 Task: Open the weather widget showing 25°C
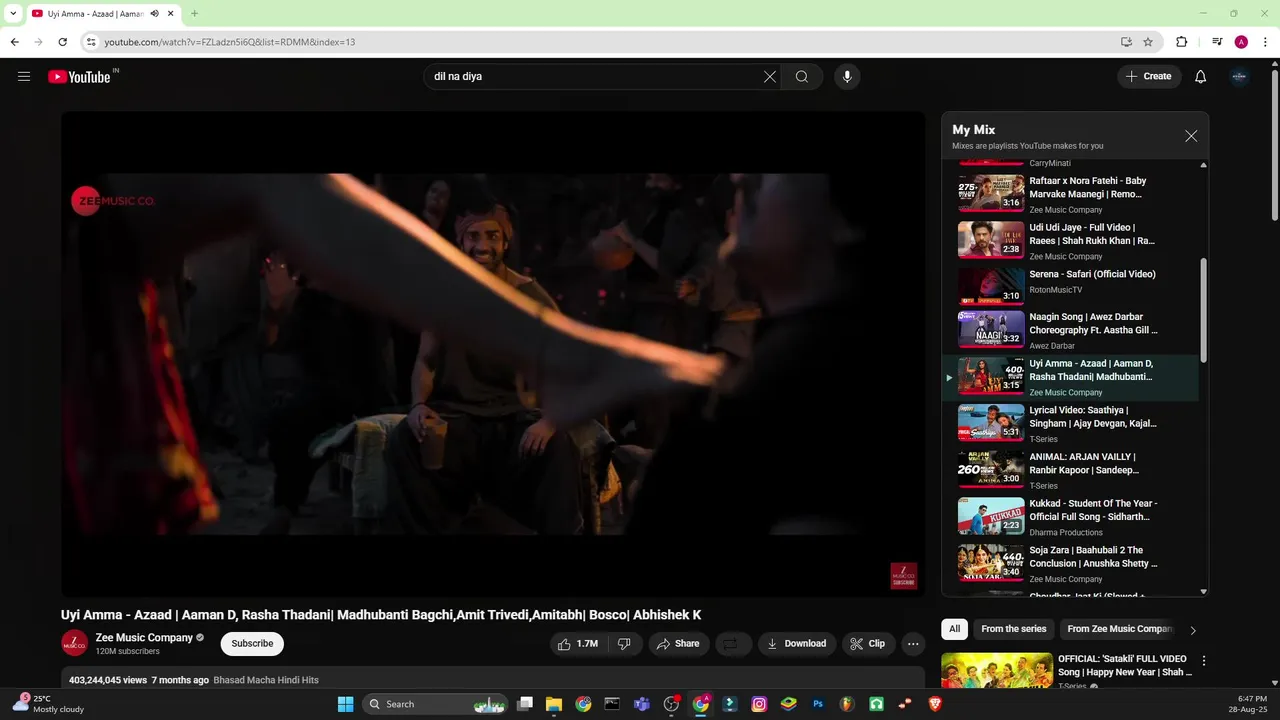48,704
